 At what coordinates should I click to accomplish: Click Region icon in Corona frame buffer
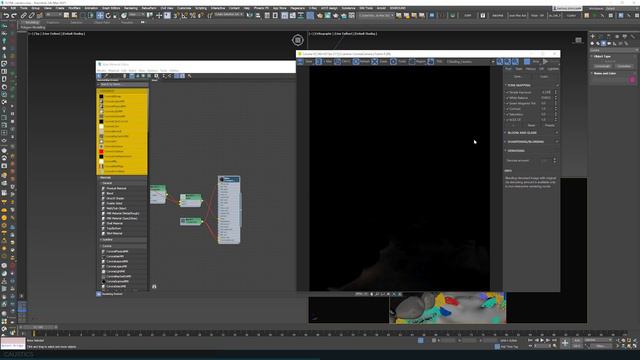coord(412,62)
